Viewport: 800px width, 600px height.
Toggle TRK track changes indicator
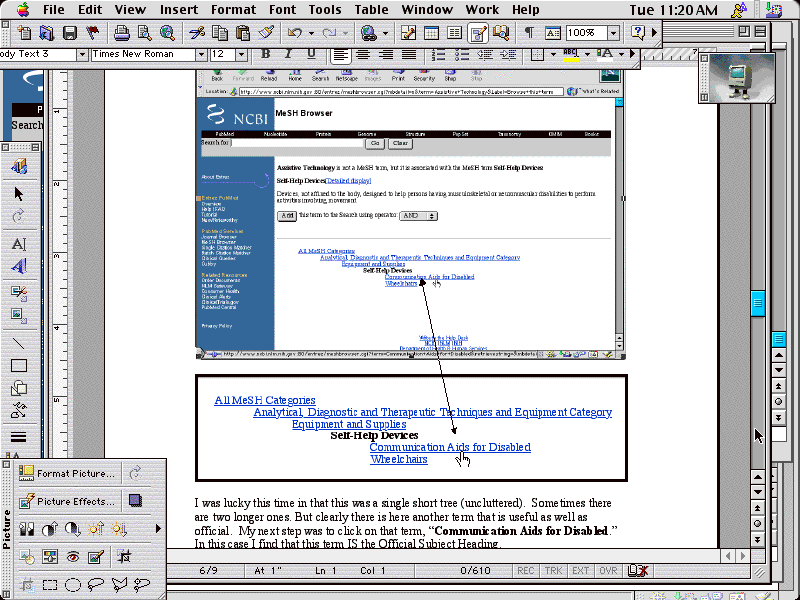tap(553, 570)
